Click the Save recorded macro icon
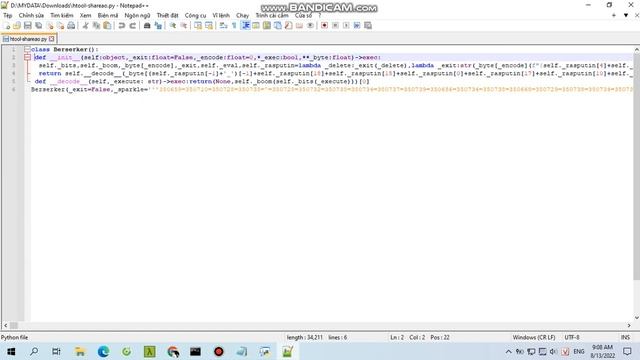Image resolution: width=640 pixels, height=360 pixels. coord(368,25)
